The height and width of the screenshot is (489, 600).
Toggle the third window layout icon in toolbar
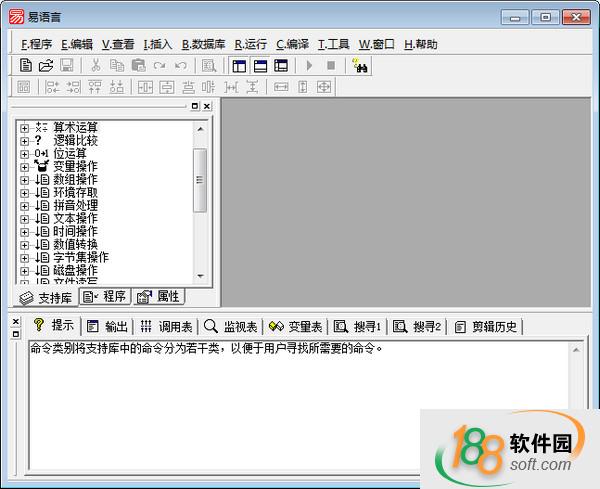(x=281, y=66)
